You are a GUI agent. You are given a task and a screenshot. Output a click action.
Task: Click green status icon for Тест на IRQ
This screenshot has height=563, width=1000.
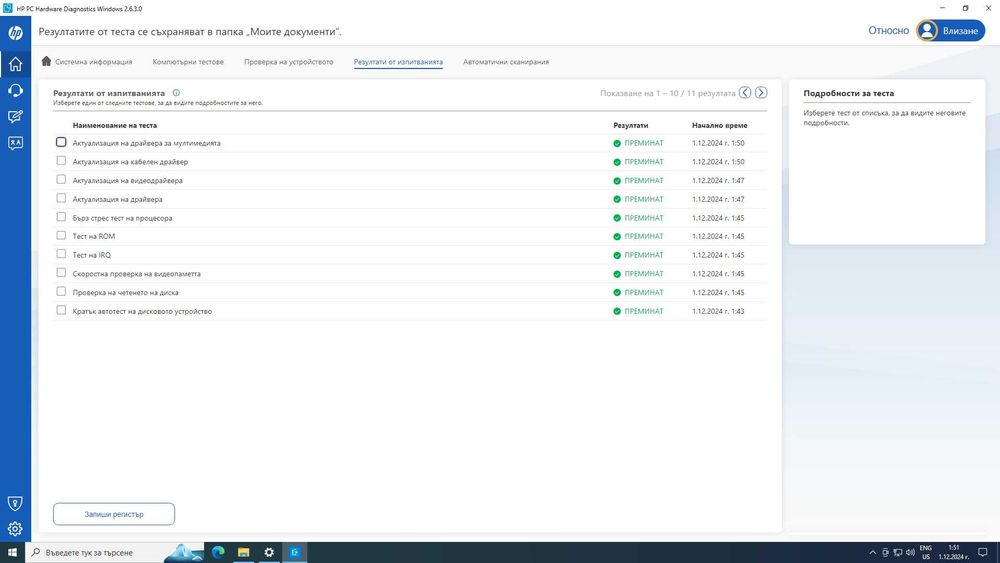[617, 255]
